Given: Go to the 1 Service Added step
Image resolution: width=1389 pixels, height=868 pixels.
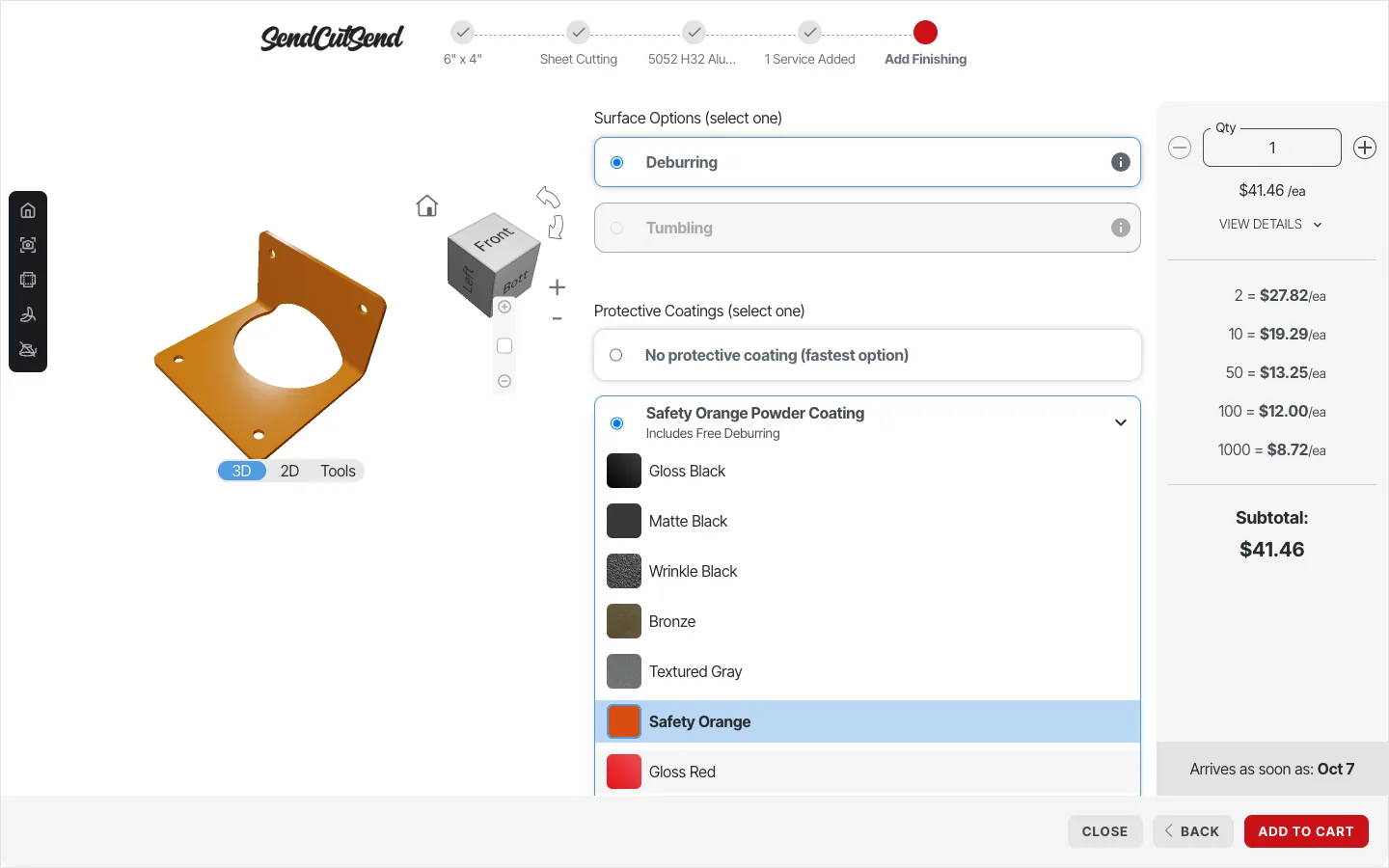Looking at the screenshot, I should point(810,44).
